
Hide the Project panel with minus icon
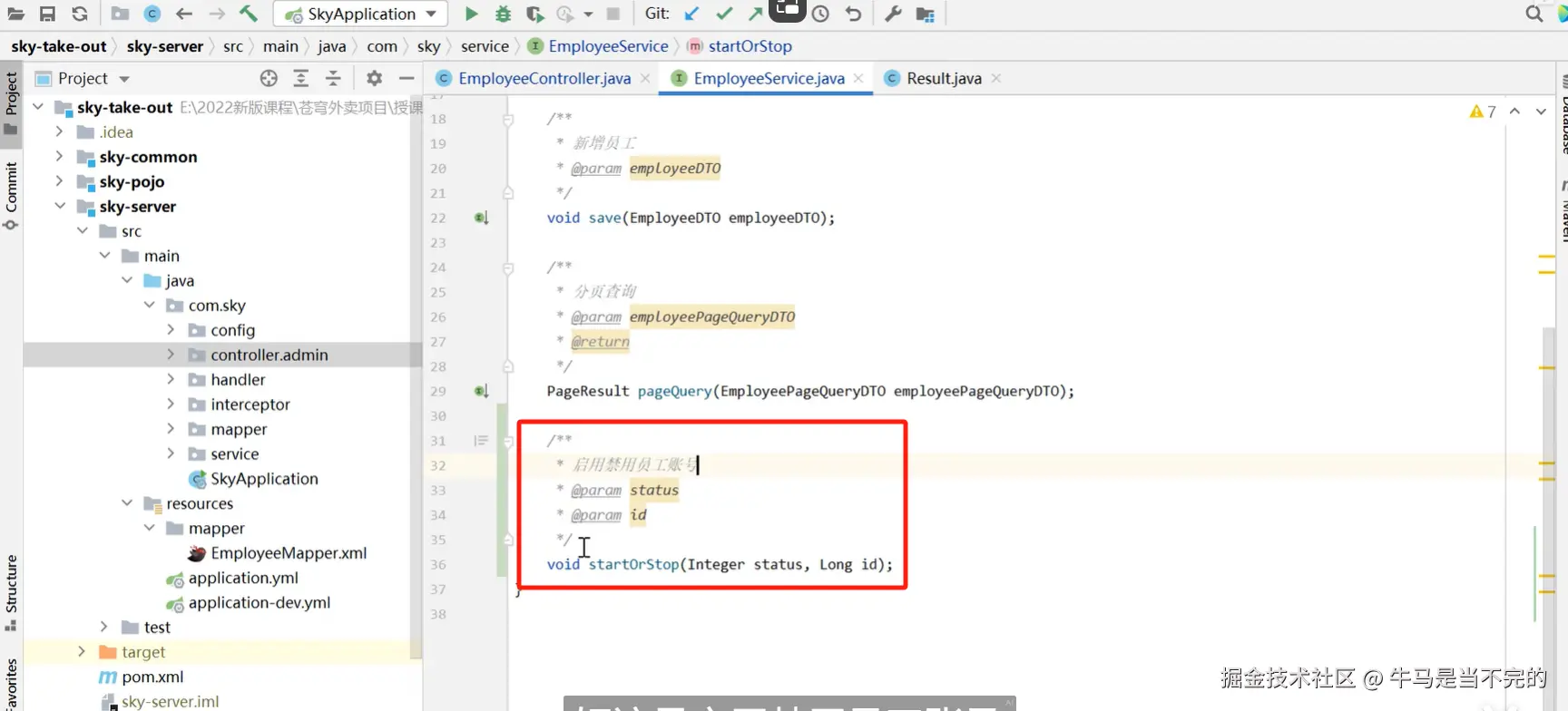pos(407,78)
